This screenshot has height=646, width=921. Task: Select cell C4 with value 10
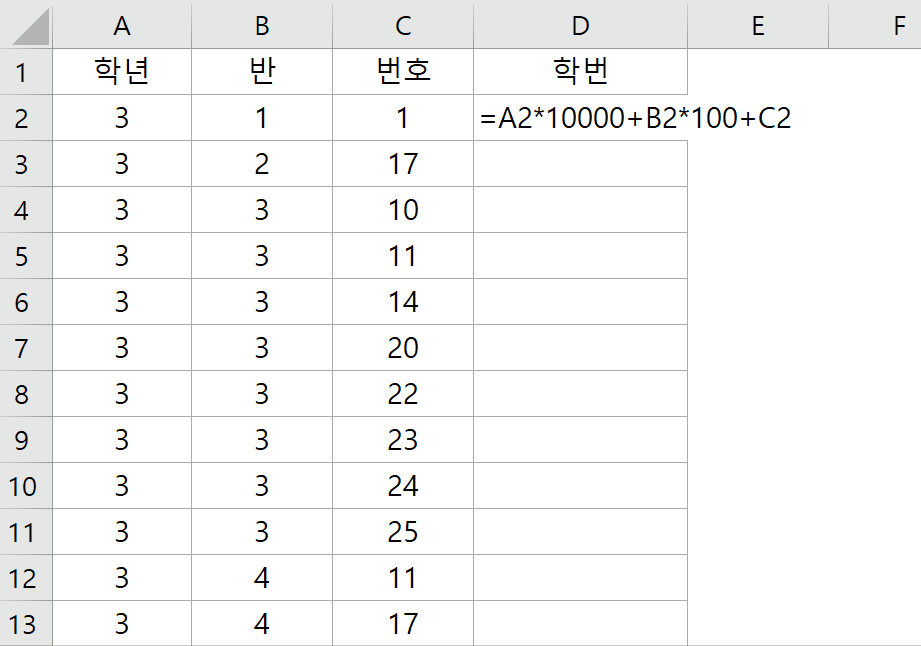(403, 210)
